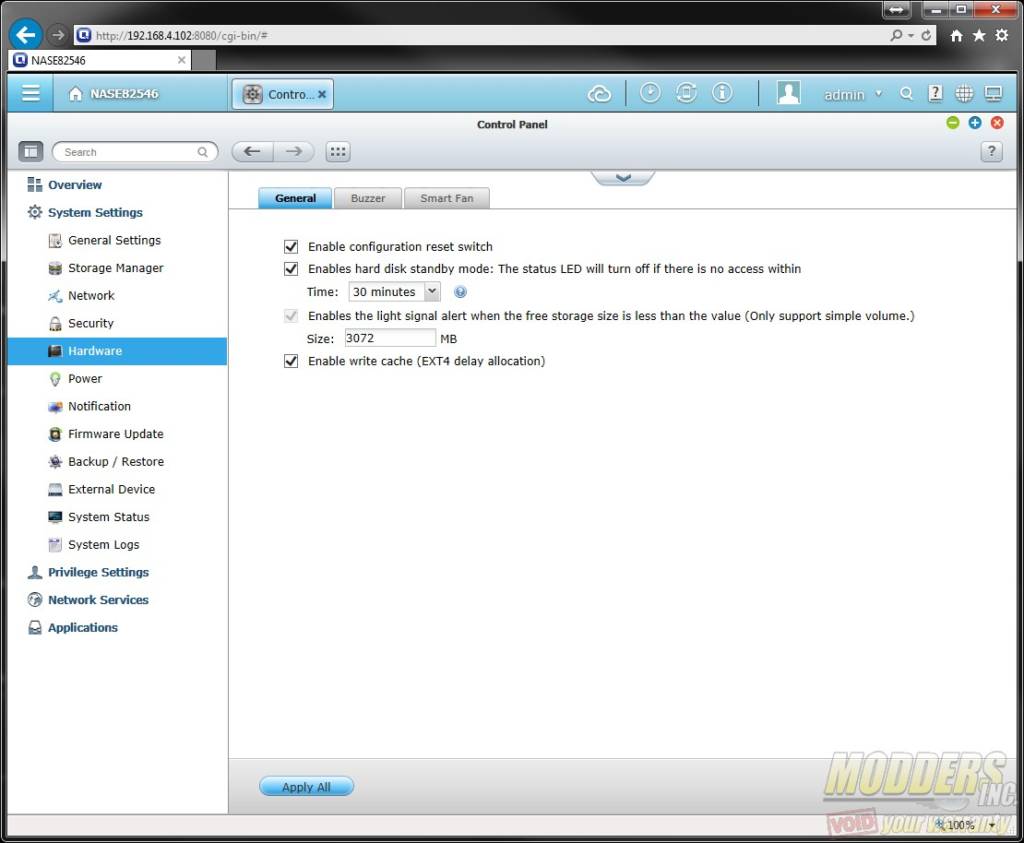Click the top bar search magnifier icon
This screenshot has height=843, width=1024.
(x=906, y=94)
